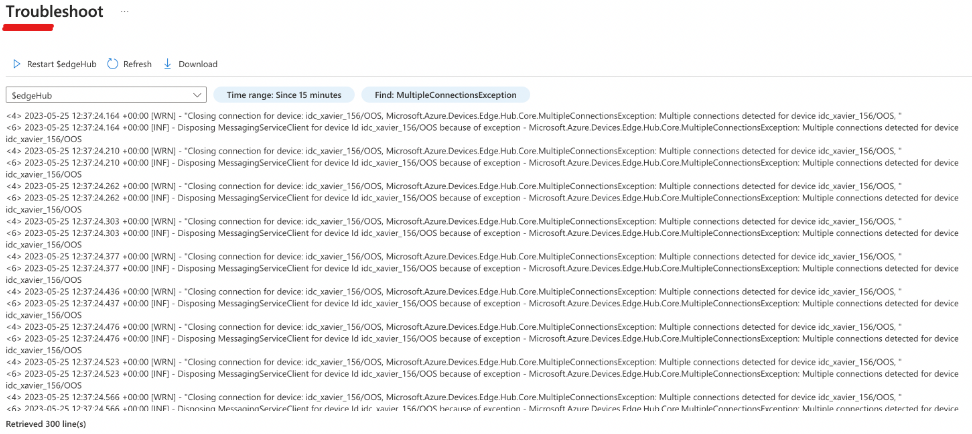Restart $edgeHub module
The image size is (972, 434).
(x=55, y=64)
